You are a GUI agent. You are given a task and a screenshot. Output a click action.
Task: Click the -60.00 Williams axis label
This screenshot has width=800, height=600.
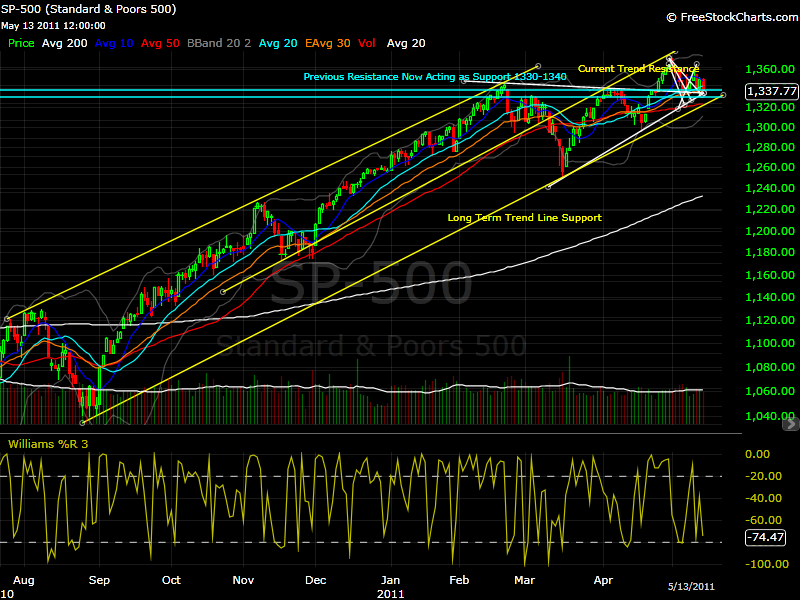[764, 520]
